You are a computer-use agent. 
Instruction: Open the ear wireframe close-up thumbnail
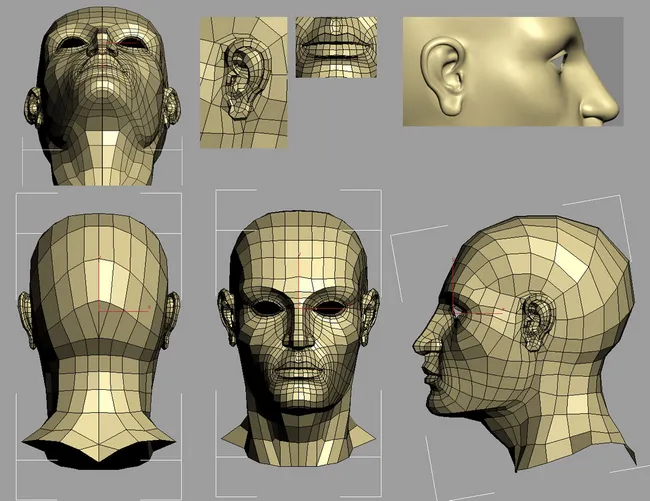pyautogui.click(x=244, y=82)
